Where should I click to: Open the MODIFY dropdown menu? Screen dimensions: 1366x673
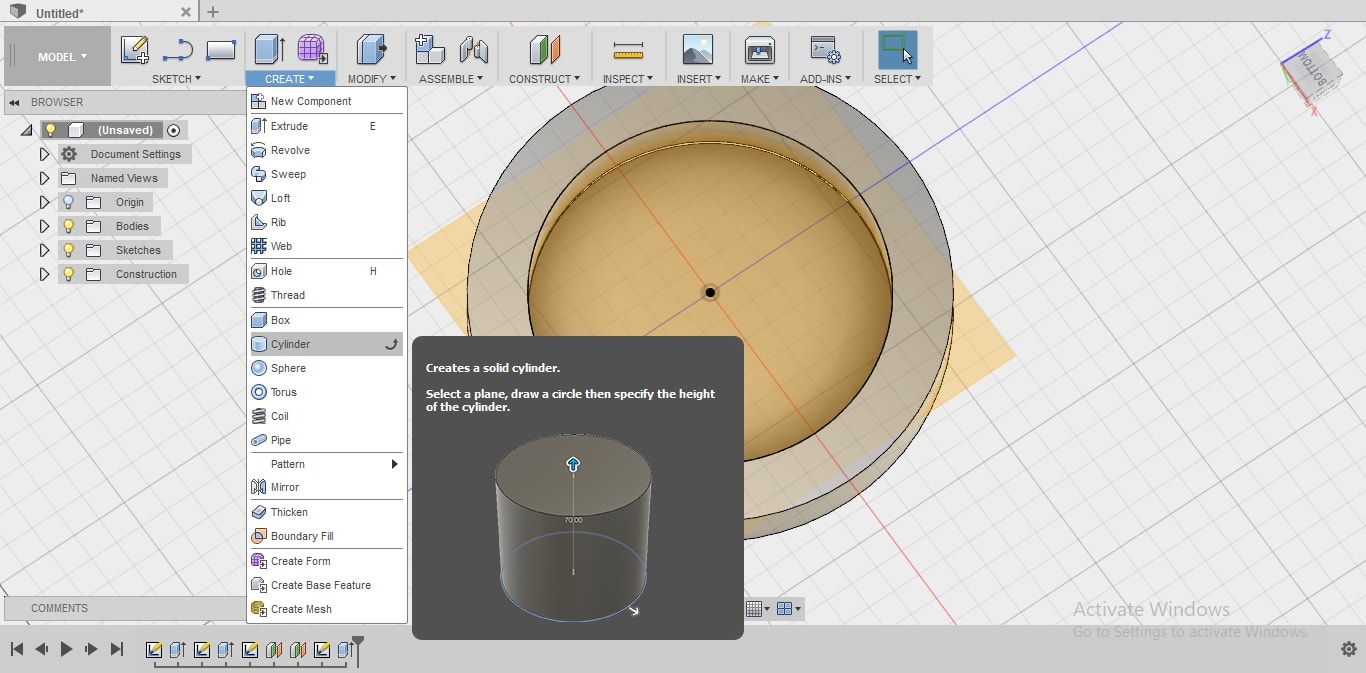click(372, 79)
